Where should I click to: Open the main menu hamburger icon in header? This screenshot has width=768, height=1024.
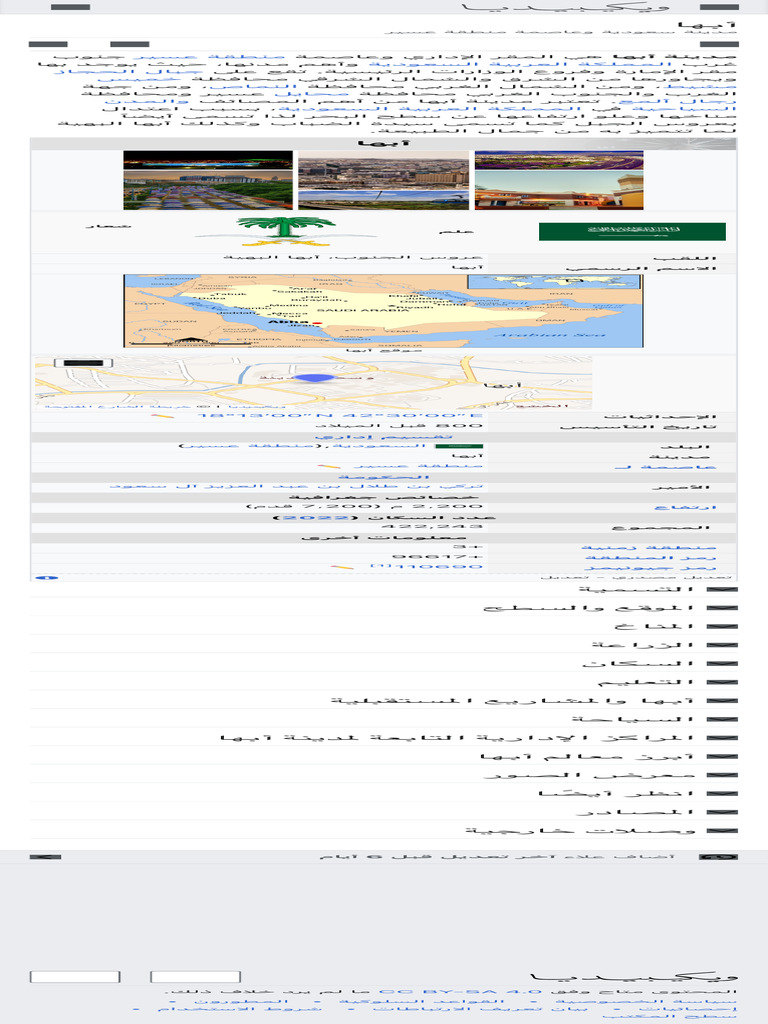719,7
